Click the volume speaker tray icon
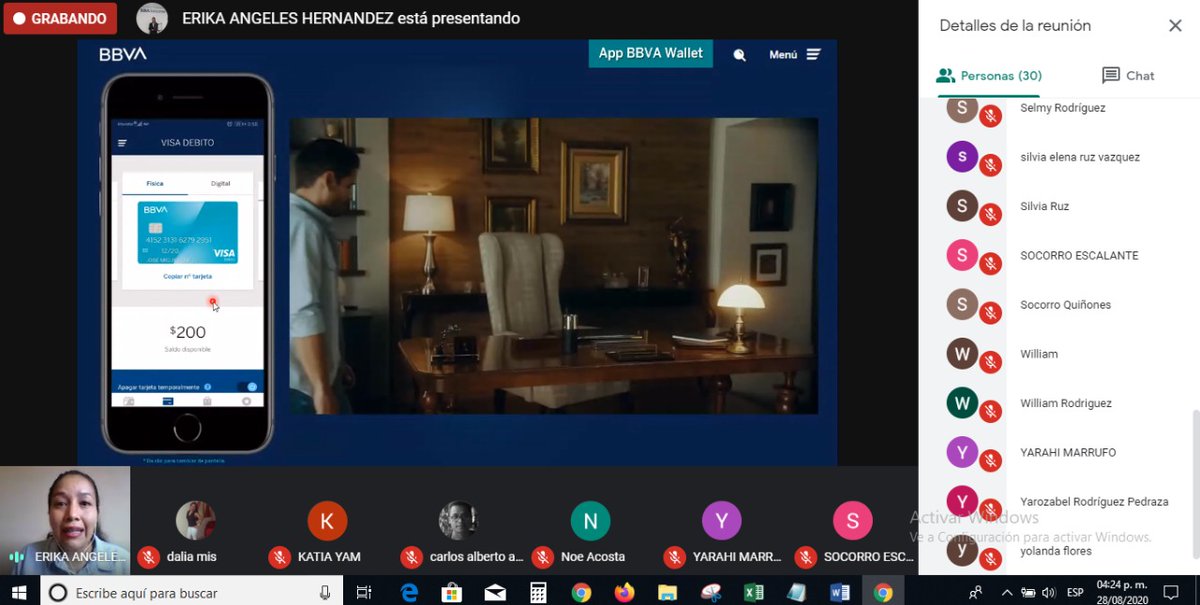This screenshot has height=605, width=1200. tap(1048, 593)
